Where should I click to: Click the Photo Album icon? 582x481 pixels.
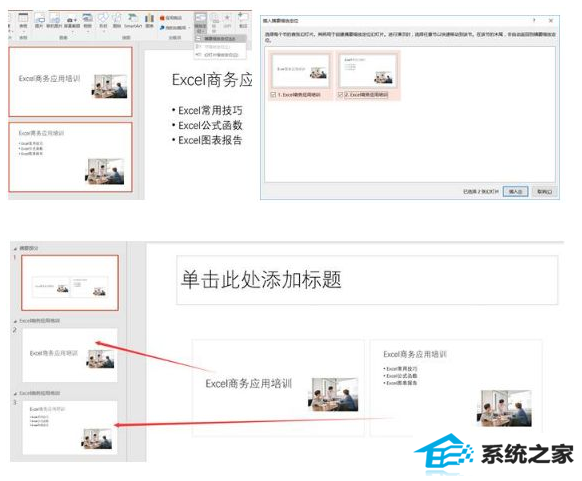(x=88, y=20)
